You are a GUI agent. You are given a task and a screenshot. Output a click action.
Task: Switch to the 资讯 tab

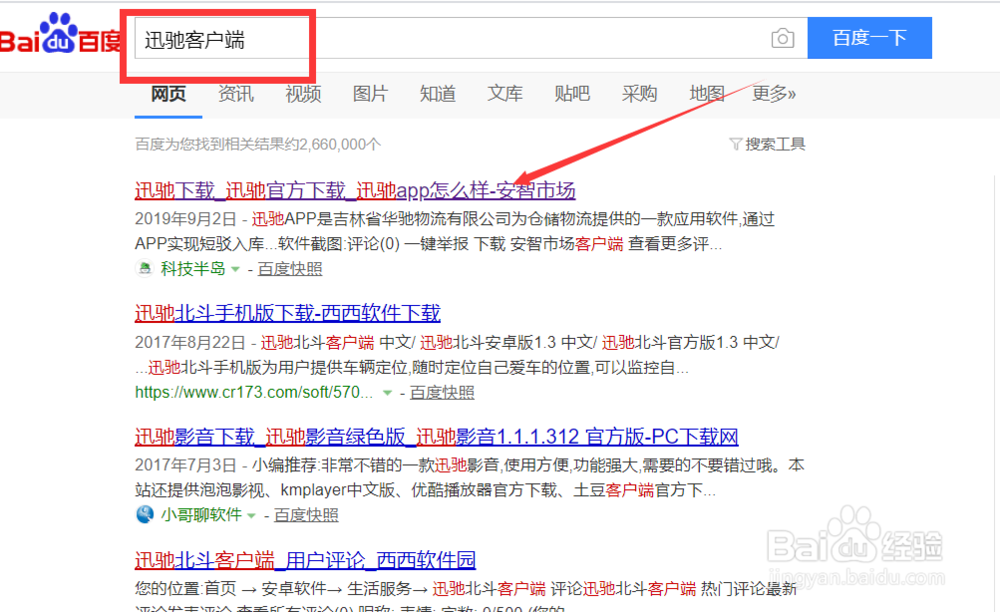tap(236, 94)
